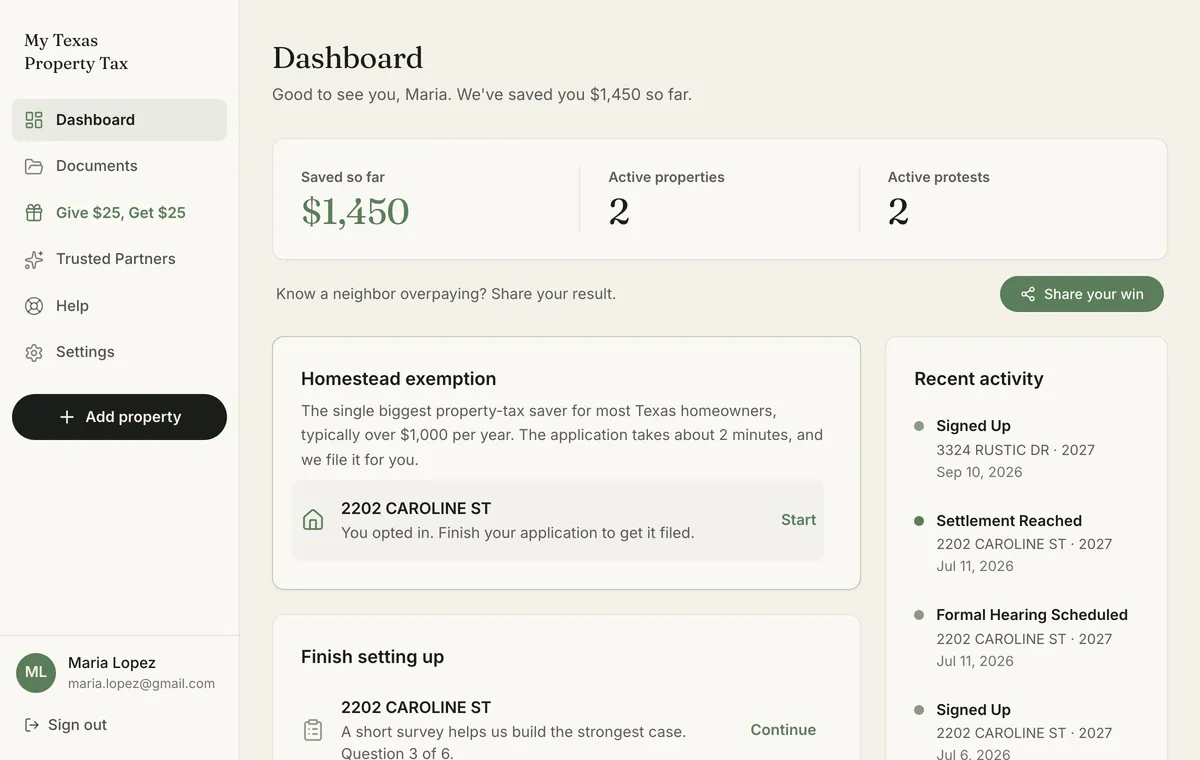Sign out of the account
This screenshot has height=760, width=1200.
(x=65, y=725)
